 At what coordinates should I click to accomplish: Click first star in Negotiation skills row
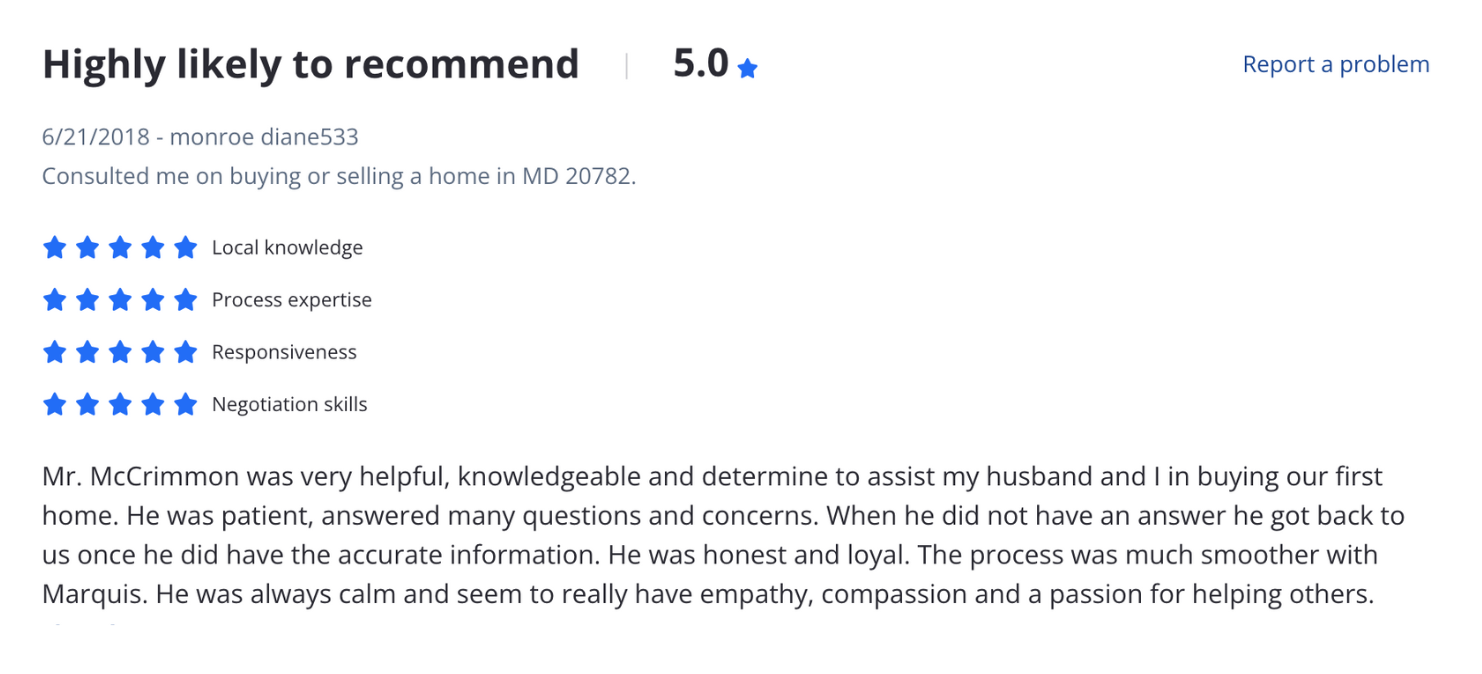tap(54, 404)
